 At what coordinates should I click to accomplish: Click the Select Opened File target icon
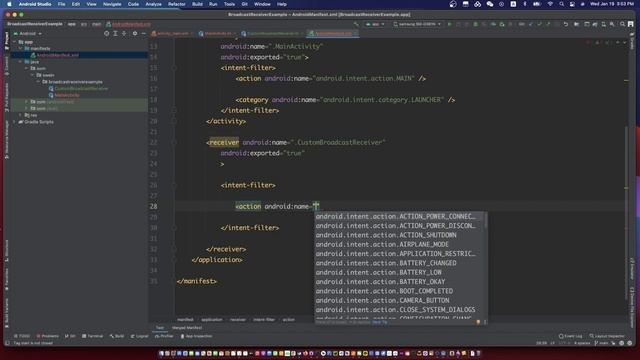[x=107, y=33]
